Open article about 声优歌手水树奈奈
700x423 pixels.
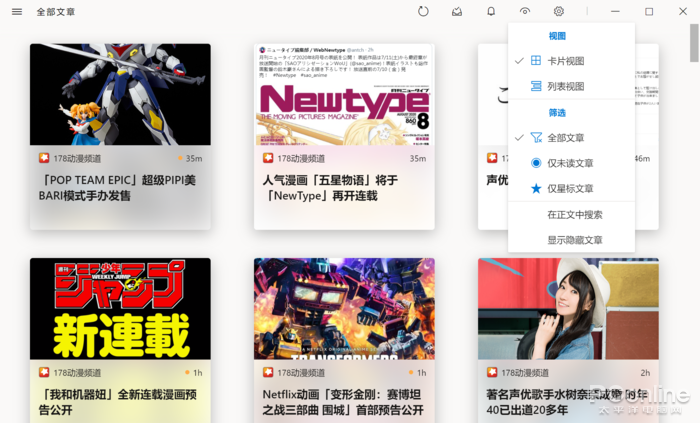[567, 402]
